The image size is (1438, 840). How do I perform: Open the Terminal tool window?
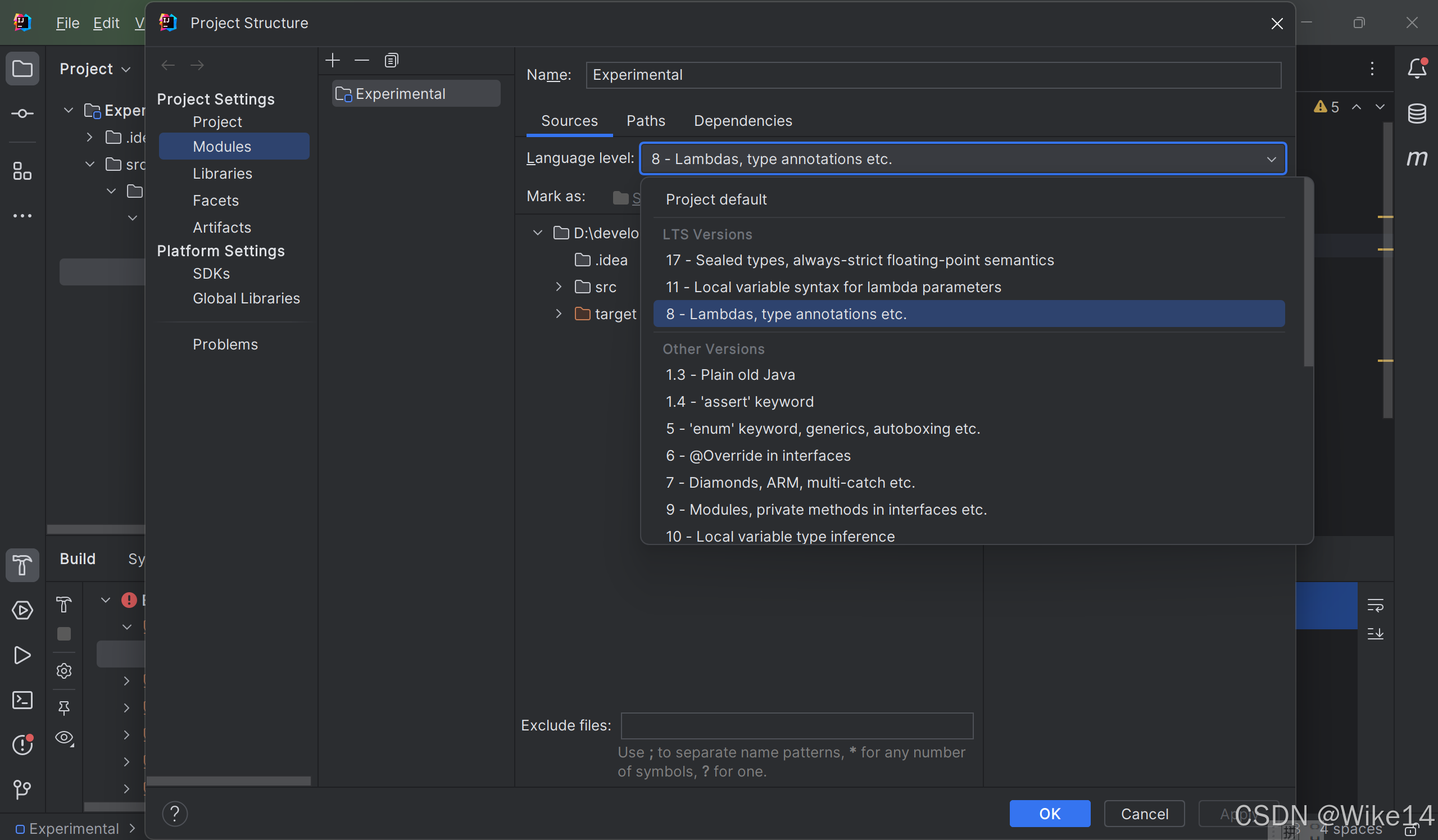click(22, 700)
